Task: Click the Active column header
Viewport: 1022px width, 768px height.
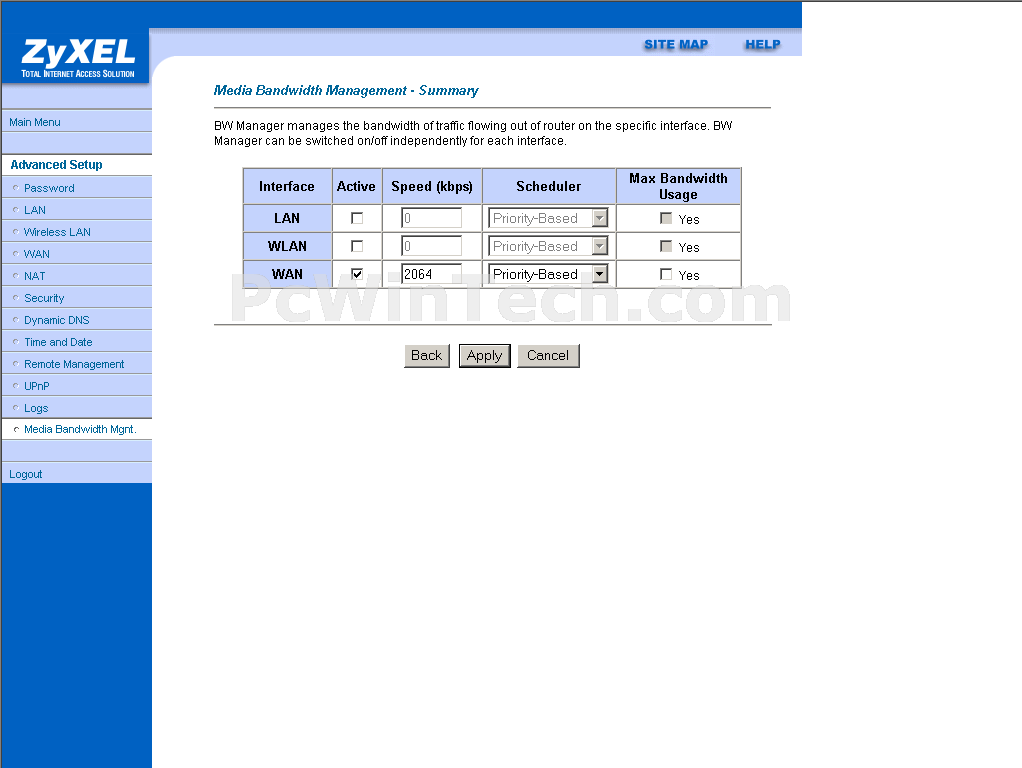Action: pyautogui.click(x=356, y=186)
